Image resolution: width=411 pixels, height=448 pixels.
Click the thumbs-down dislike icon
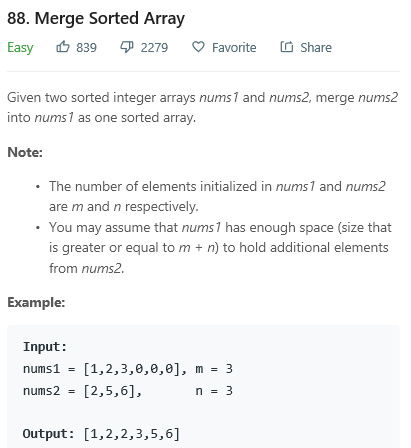[x=127, y=47]
